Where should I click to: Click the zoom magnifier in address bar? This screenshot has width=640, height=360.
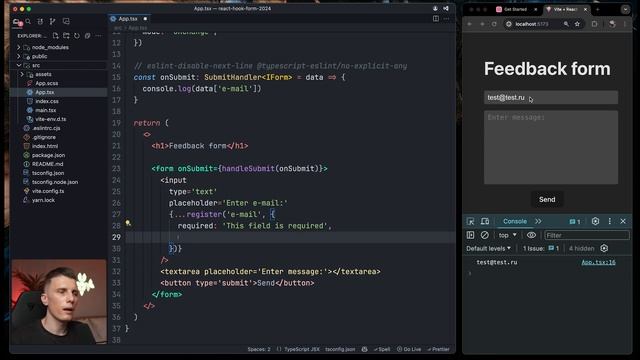tap(566, 24)
